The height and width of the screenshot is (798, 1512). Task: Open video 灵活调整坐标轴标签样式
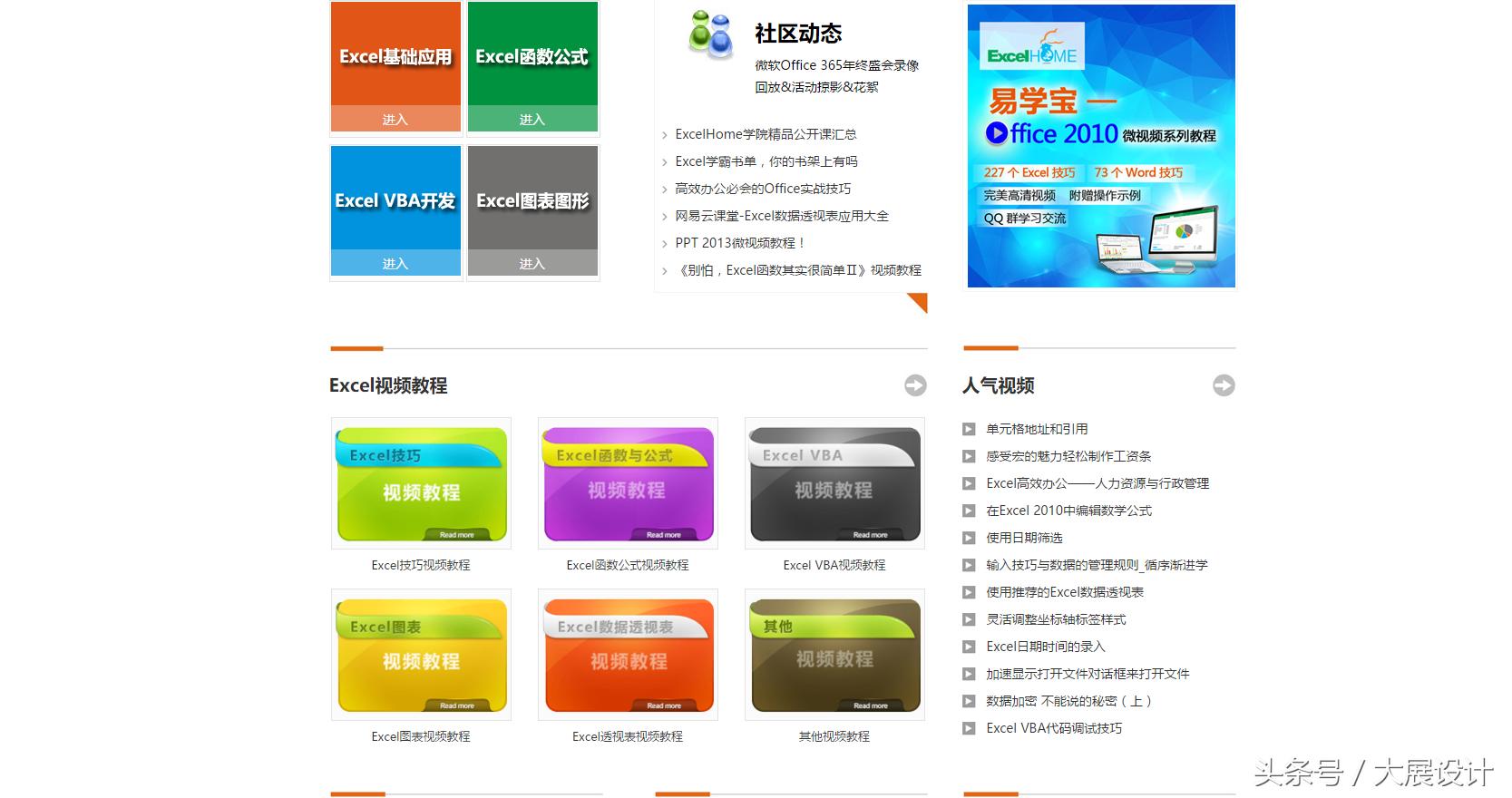[1056, 619]
